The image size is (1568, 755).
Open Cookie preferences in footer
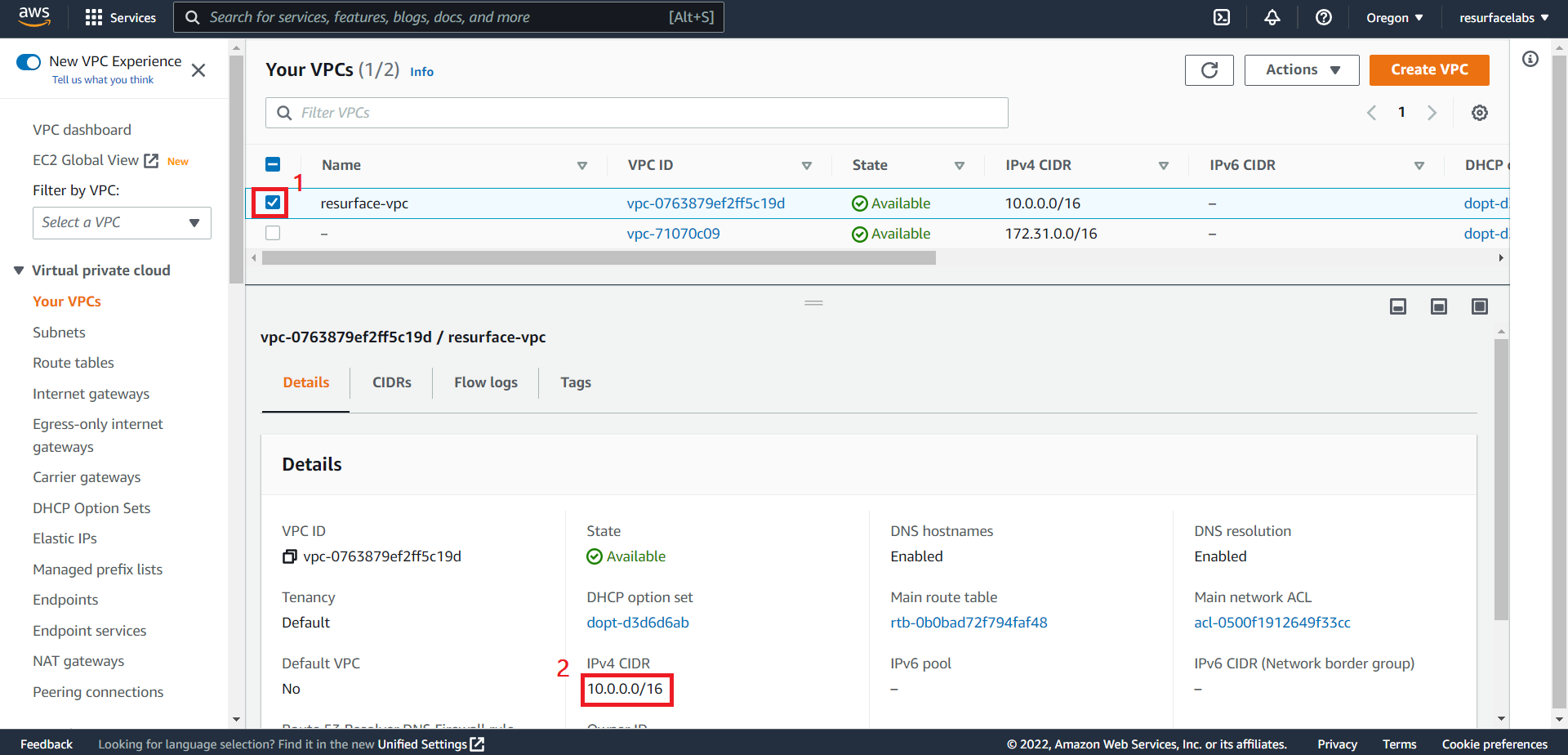[1494, 744]
